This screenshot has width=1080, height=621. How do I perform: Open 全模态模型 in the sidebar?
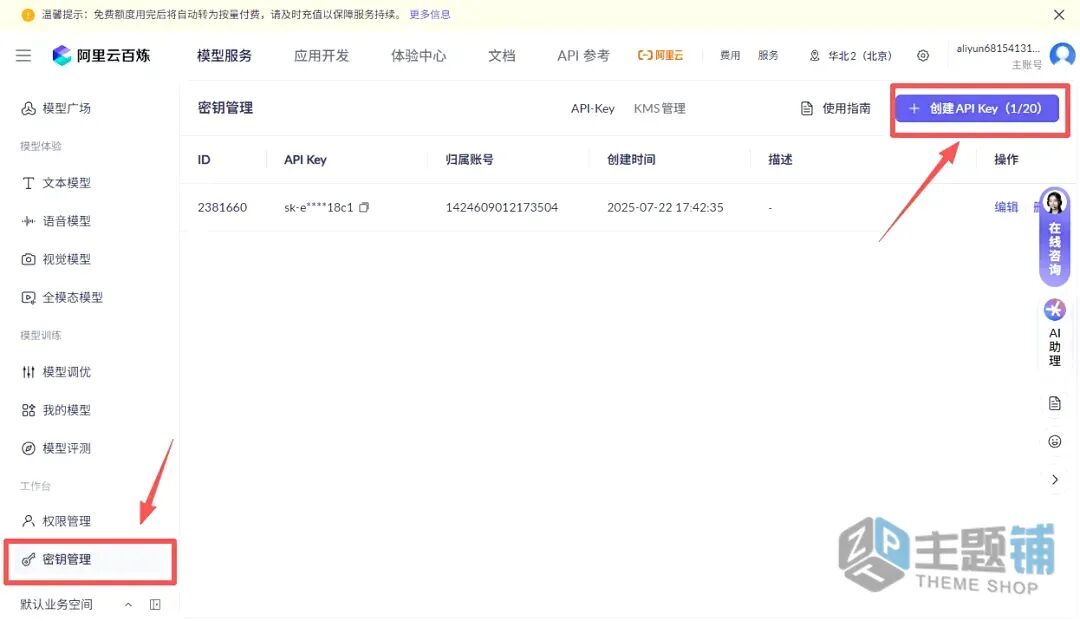pos(62,297)
